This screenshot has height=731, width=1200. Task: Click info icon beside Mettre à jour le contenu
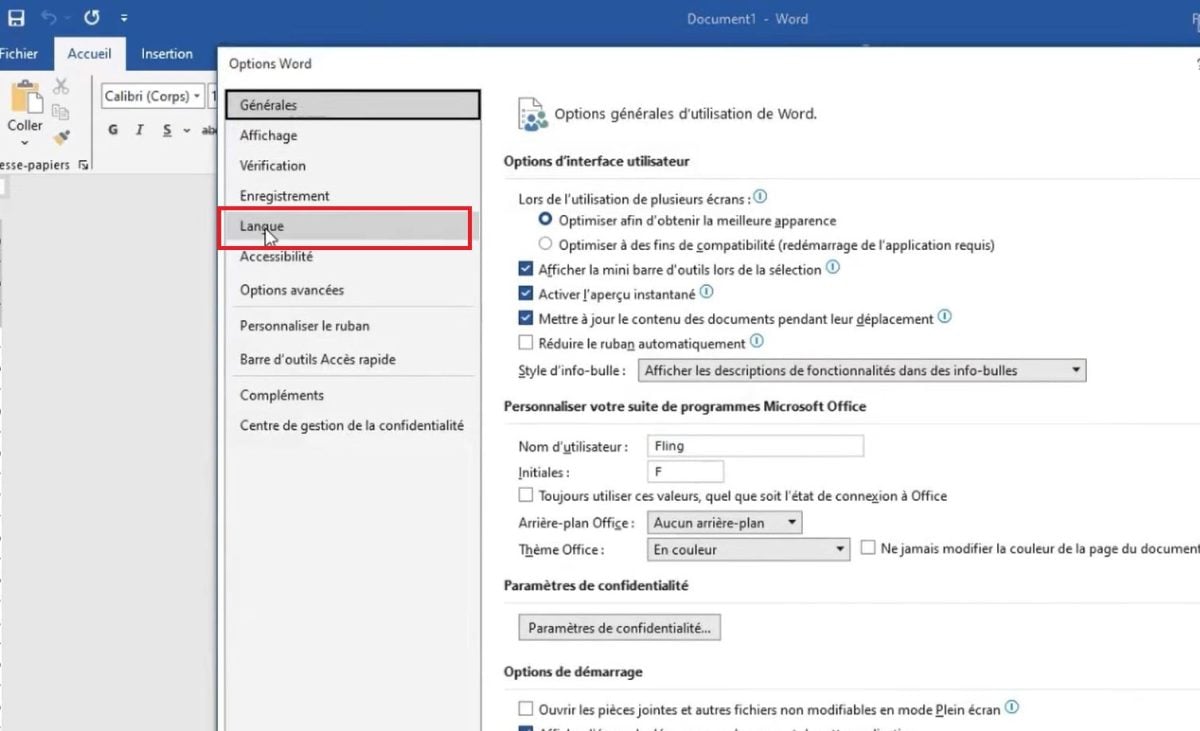(x=944, y=318)
